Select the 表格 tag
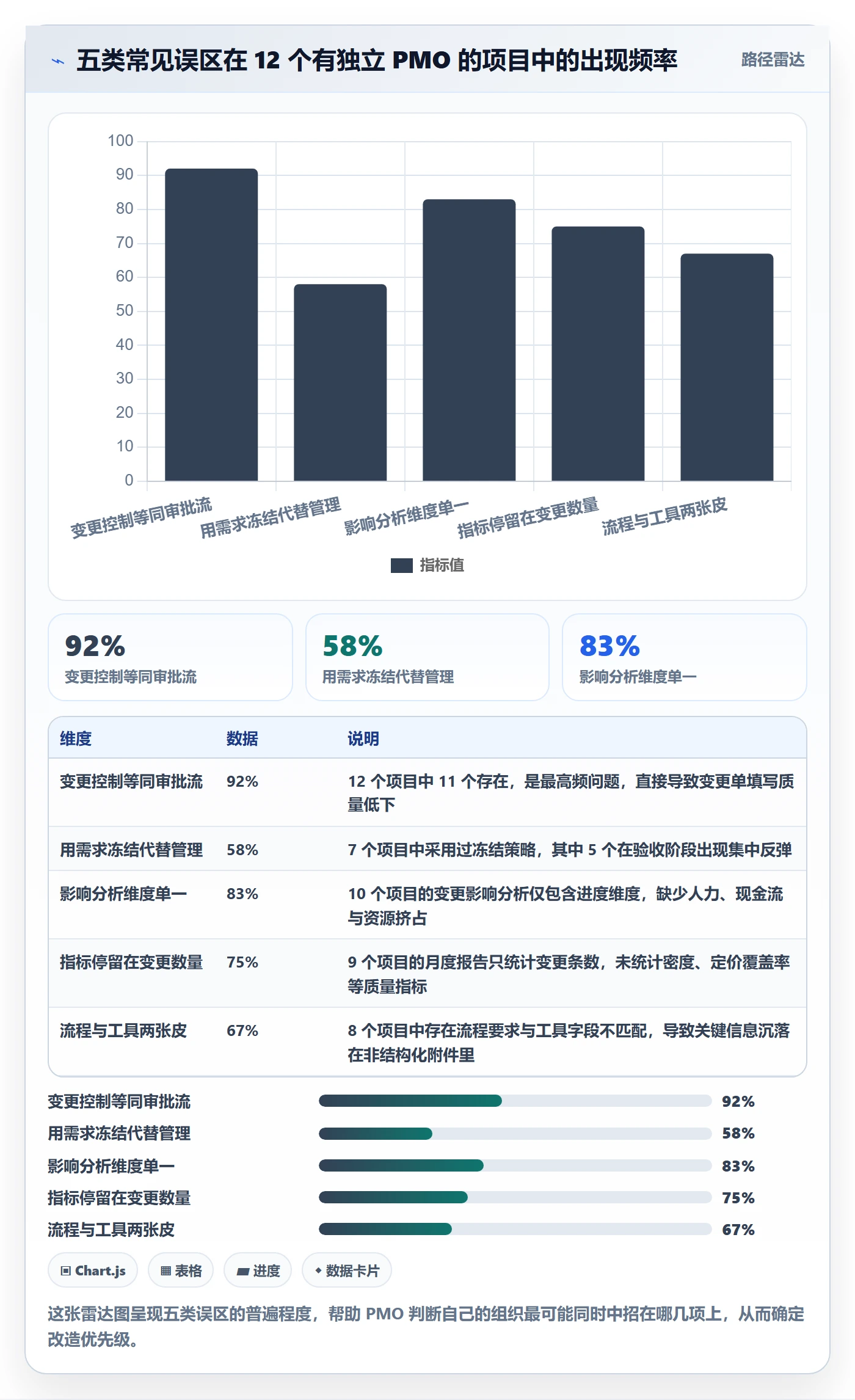Screen dimensions: 855x1400 (x=181, y=1271)
